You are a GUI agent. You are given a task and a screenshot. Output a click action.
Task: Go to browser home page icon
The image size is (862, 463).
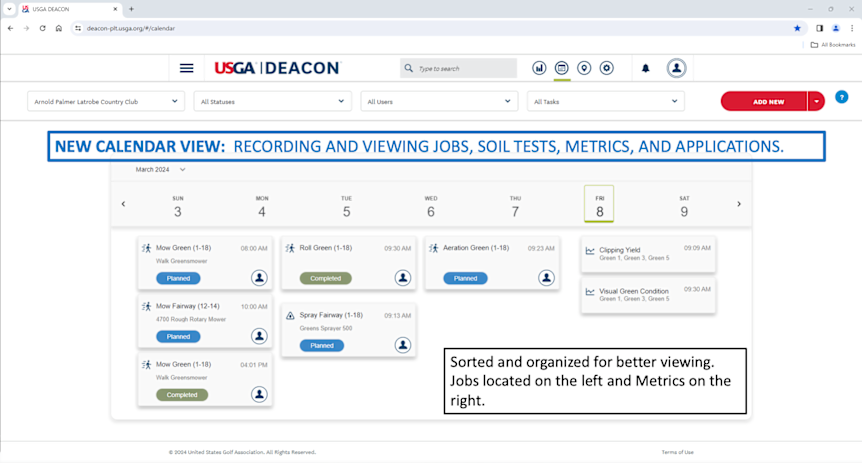pos(59,28)
